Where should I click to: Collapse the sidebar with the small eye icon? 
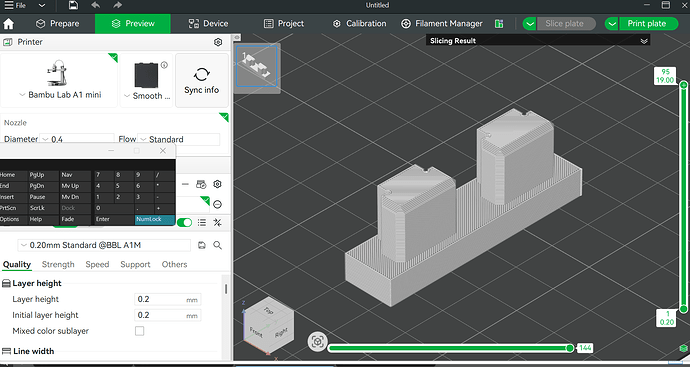(237, 37)
